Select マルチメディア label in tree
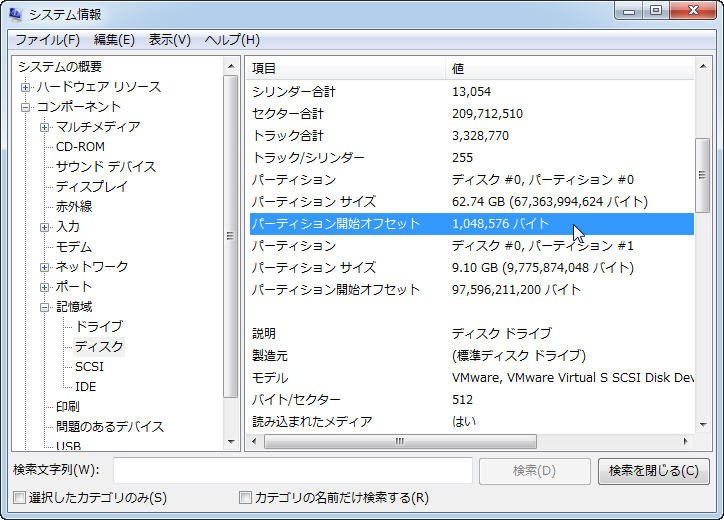 tap(98, 127)
